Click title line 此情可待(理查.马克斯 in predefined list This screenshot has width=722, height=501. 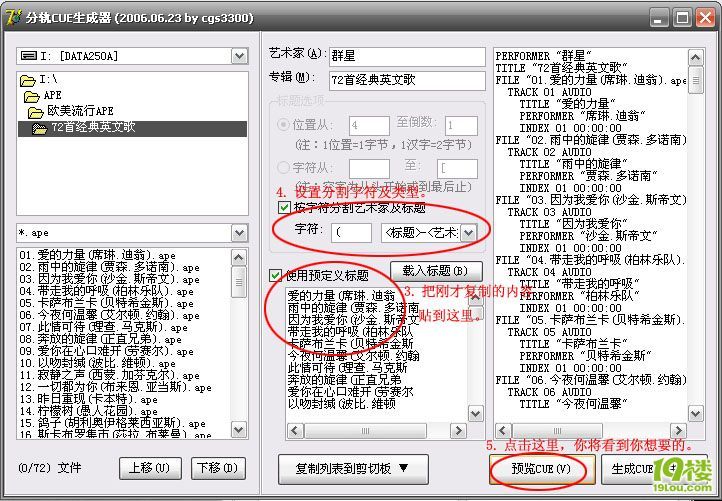(347, 367)
